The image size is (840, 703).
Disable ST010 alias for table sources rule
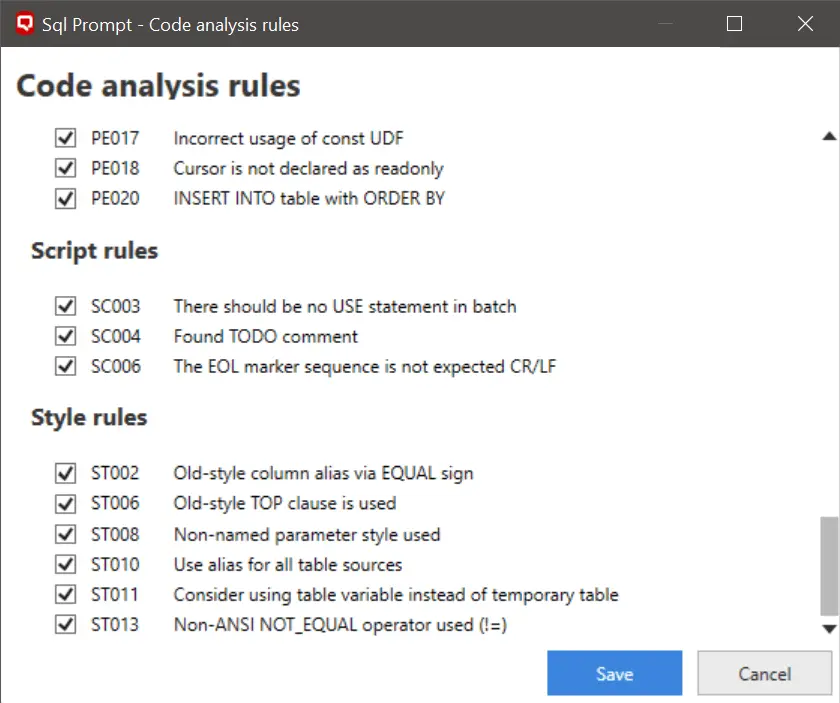click(x=65, y=563)
